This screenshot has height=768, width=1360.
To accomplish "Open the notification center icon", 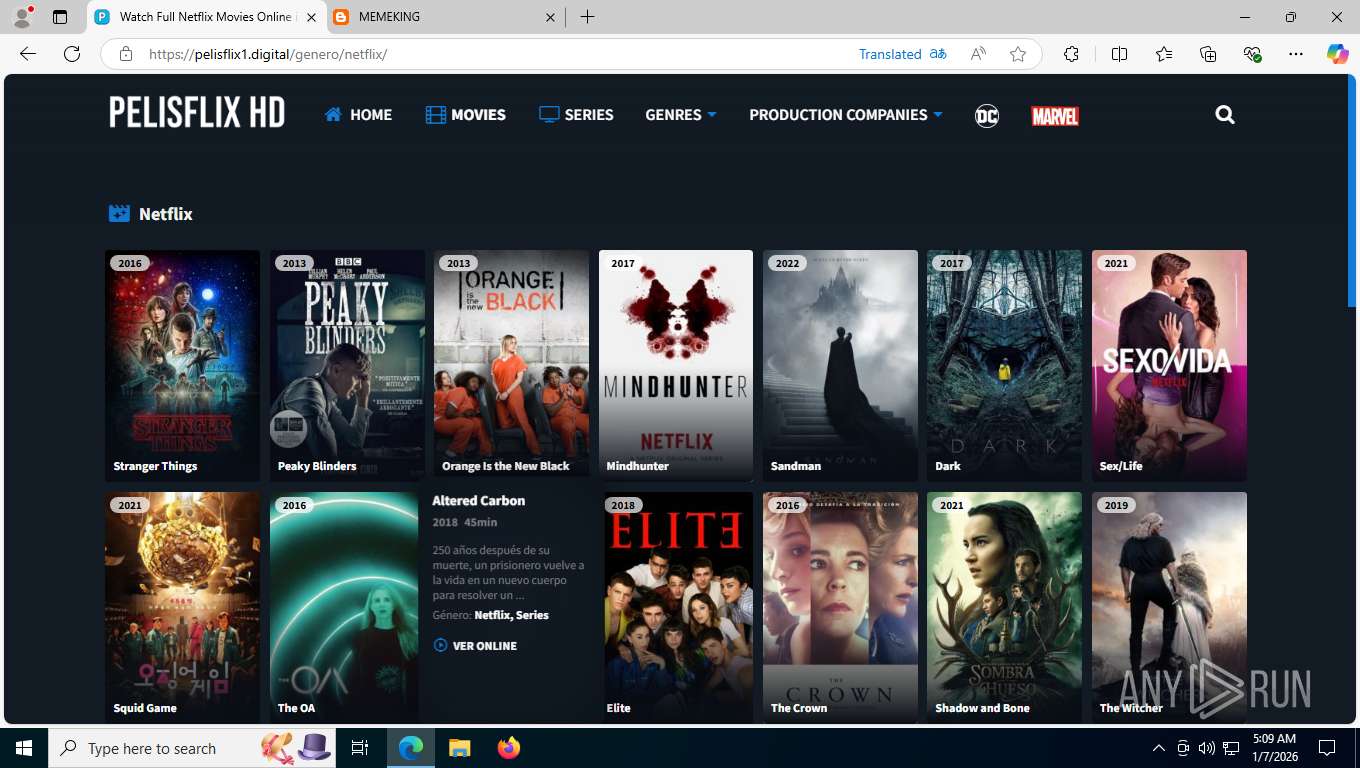I will click(x=1327, y=748).
